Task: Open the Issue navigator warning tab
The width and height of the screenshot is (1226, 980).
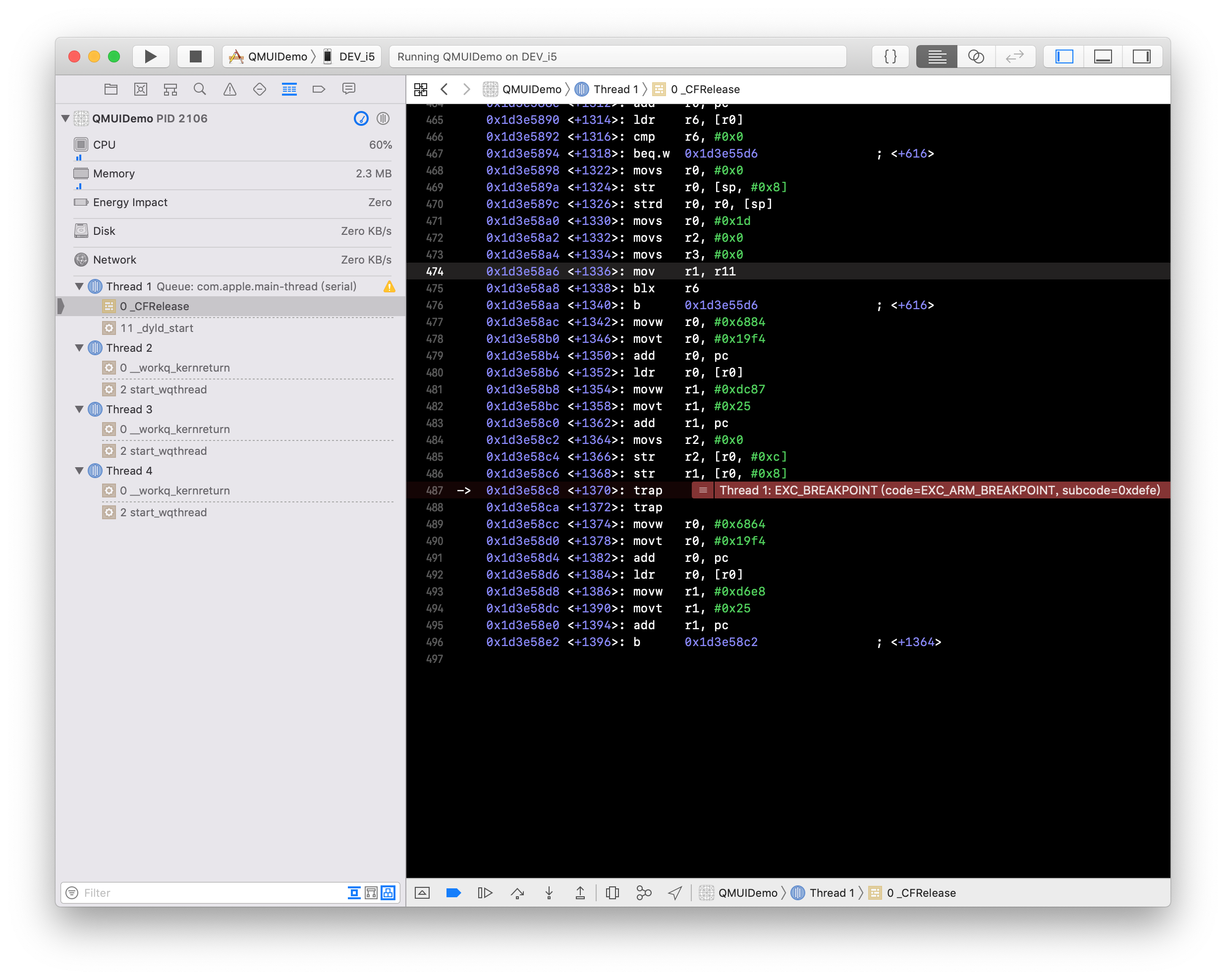Action: tap(230, 89)
